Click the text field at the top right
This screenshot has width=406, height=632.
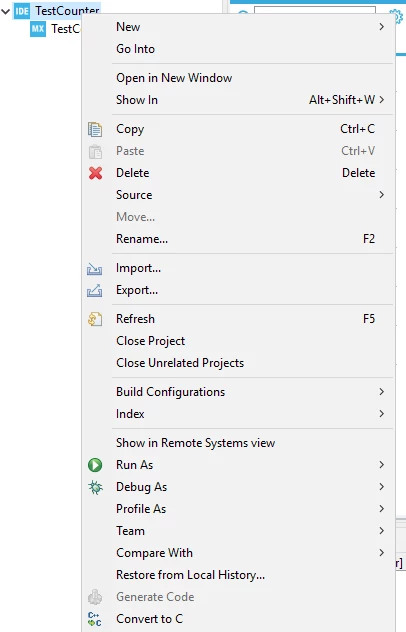coord(315,10)
